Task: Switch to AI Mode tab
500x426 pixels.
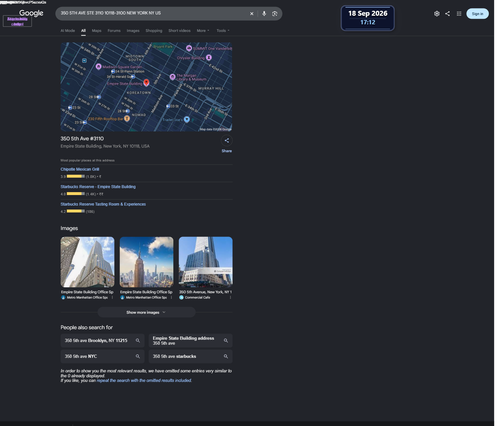Action: pos(68,30)
